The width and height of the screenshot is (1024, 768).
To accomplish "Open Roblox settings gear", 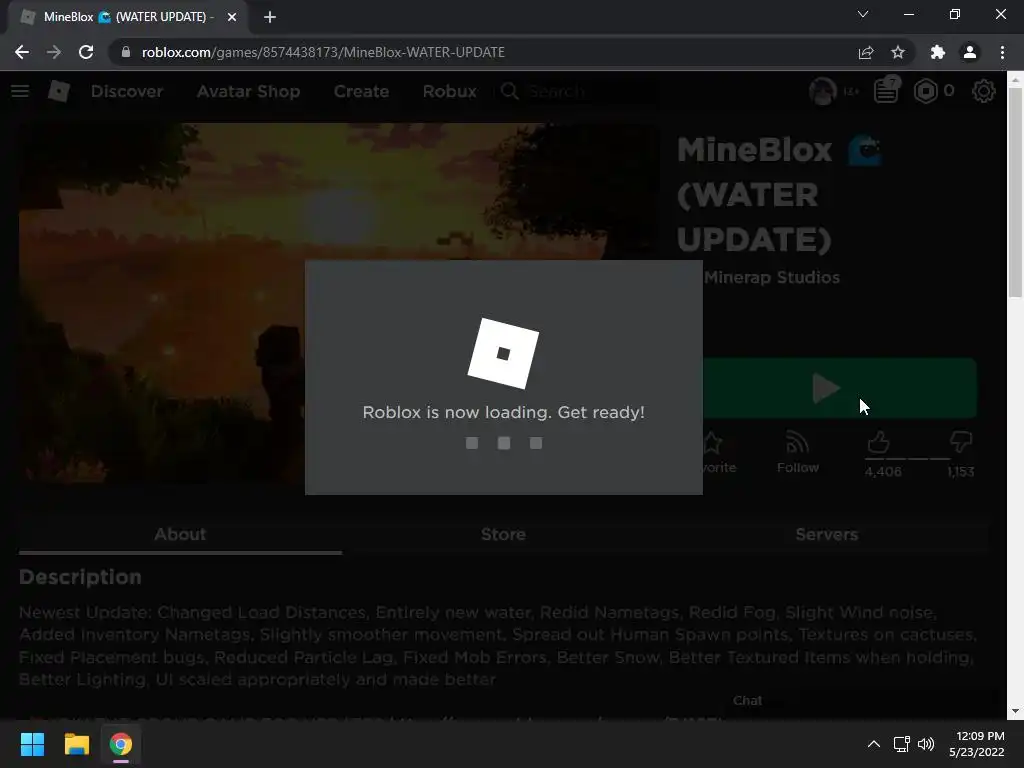I will pyautogui.click(x=984, y=91).
